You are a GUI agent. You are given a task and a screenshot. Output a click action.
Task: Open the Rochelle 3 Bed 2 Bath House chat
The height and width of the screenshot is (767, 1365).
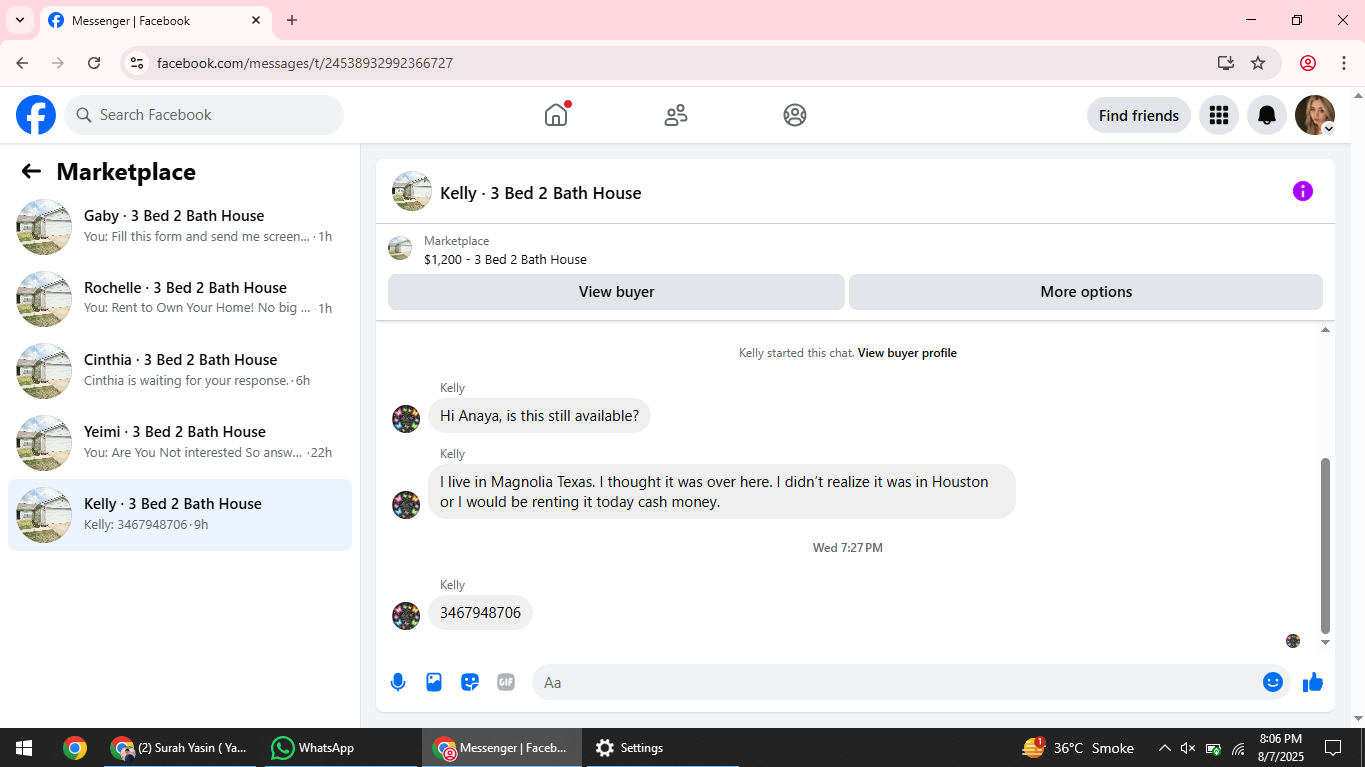coord(180,299)
